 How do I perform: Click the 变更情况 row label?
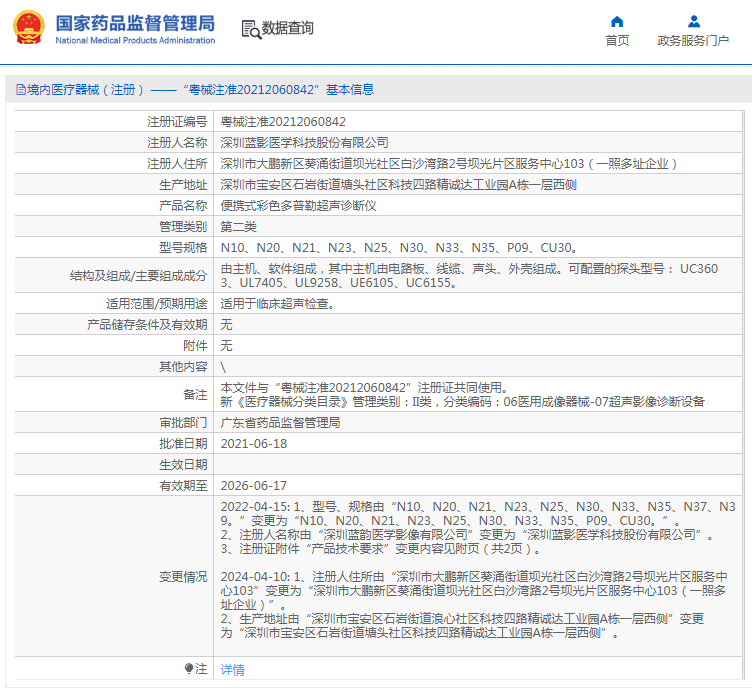coord(182,577)
